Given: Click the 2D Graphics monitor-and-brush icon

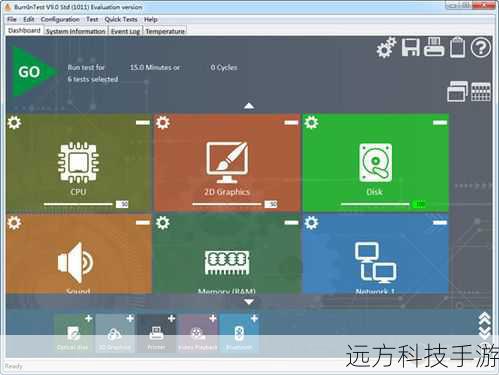Looking at the screenshot, I should pos(227,162).
